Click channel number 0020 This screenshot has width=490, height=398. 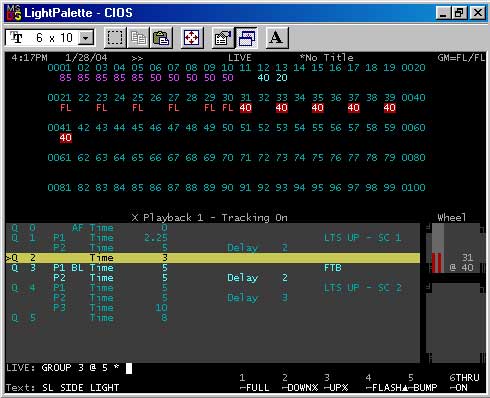click(413, 68)
